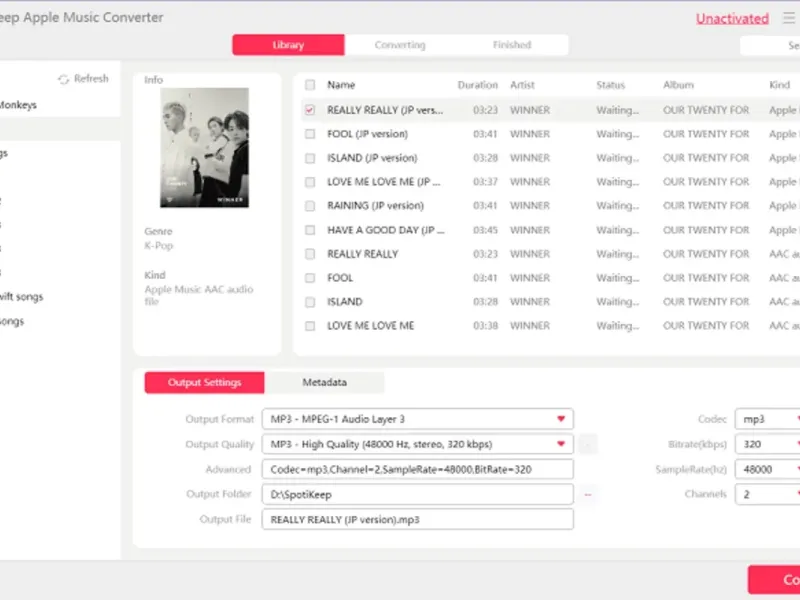Select the ISLAND (JP version) track name
The image size is (800, 600).
[x=372, y=158]
